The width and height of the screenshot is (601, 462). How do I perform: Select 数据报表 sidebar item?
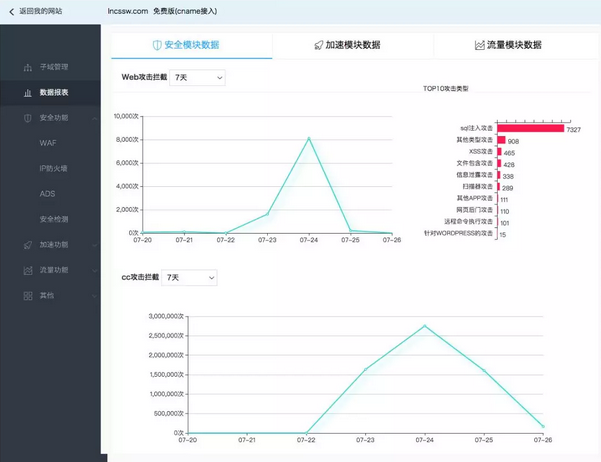[50, 93]
